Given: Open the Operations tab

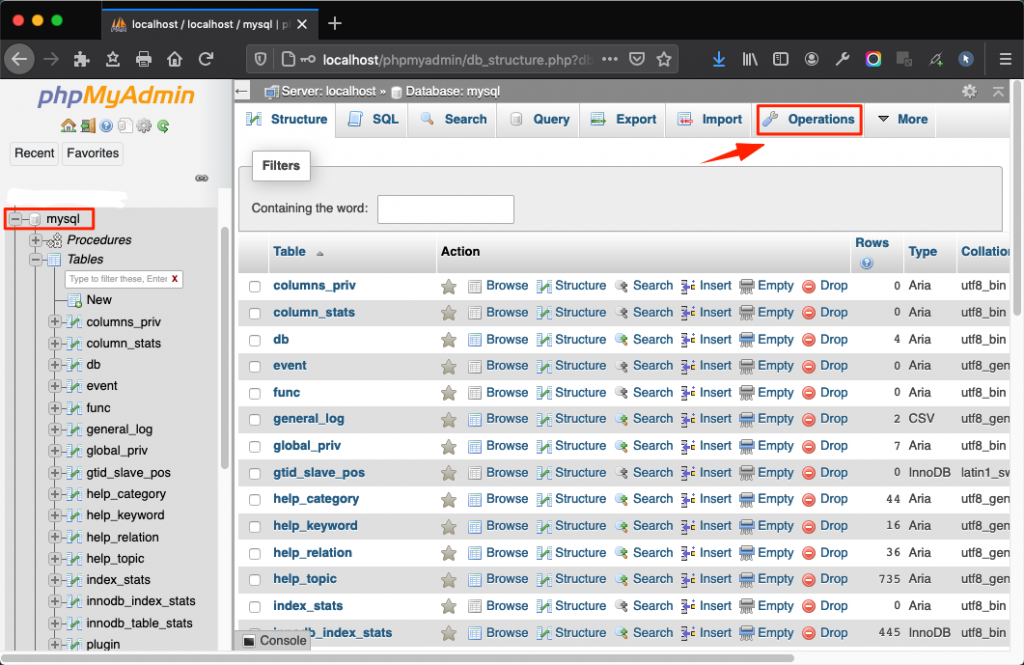Looking at the screenshot, I should (809, 120).
